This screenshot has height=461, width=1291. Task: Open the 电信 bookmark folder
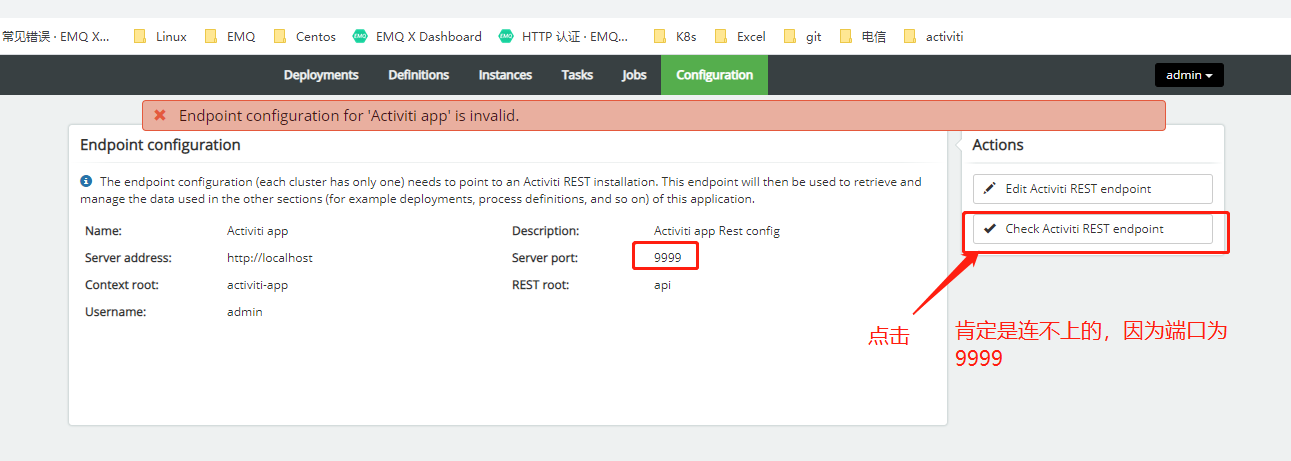tap(863, 36)
